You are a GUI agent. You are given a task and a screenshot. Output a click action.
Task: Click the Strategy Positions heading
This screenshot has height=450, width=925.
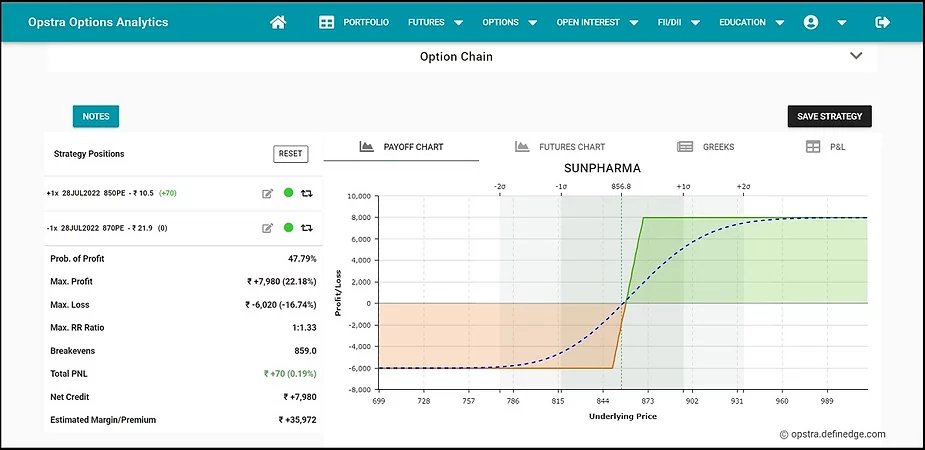pyautogui.click(x=89, y=154)
